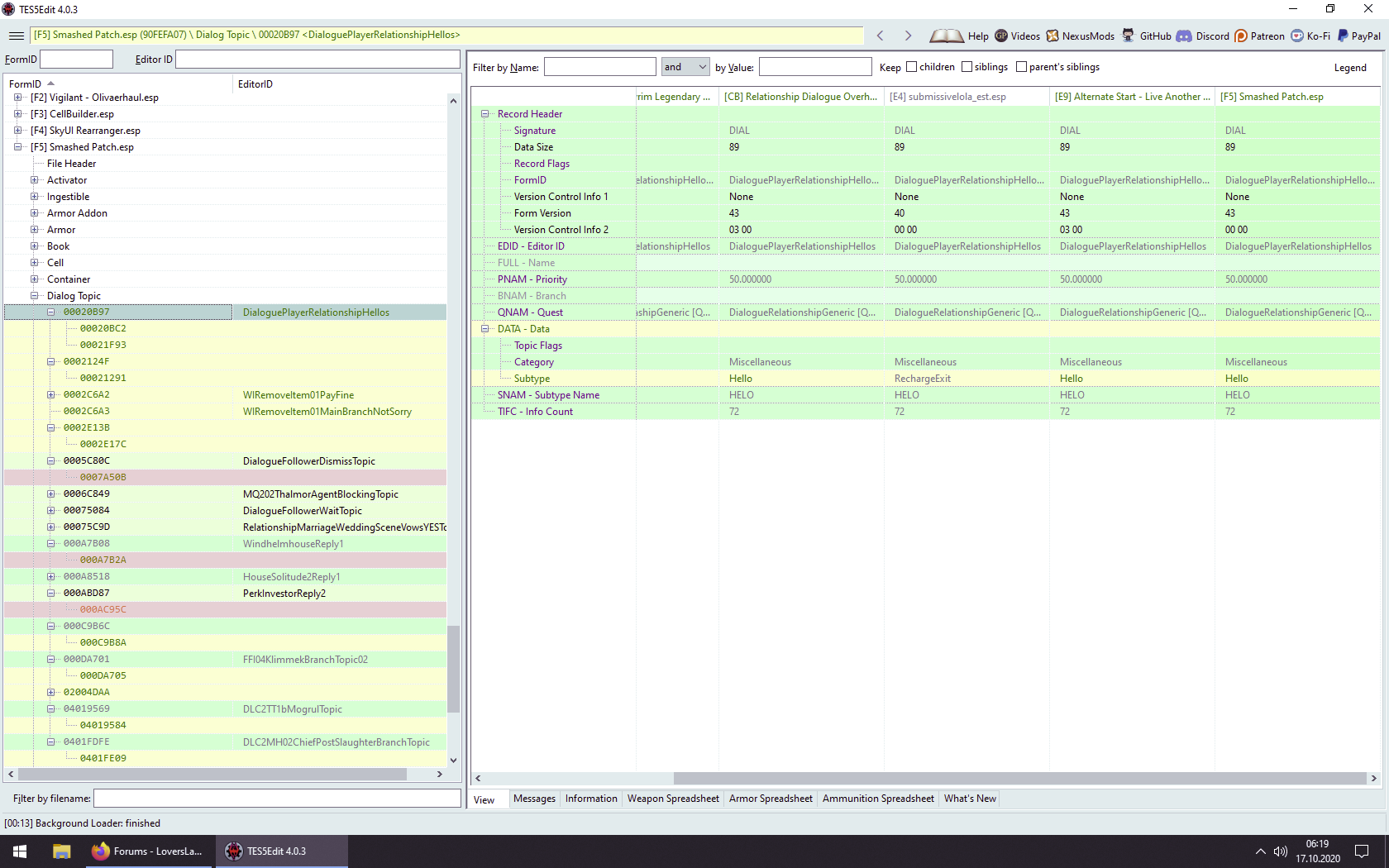
Task: Open the PayPal link icon
Action: (x=1343, y=36)
